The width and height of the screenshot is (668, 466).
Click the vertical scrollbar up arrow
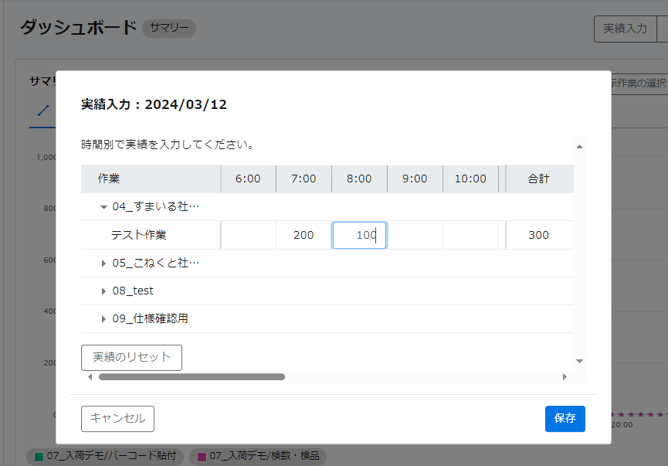[579, 147]
